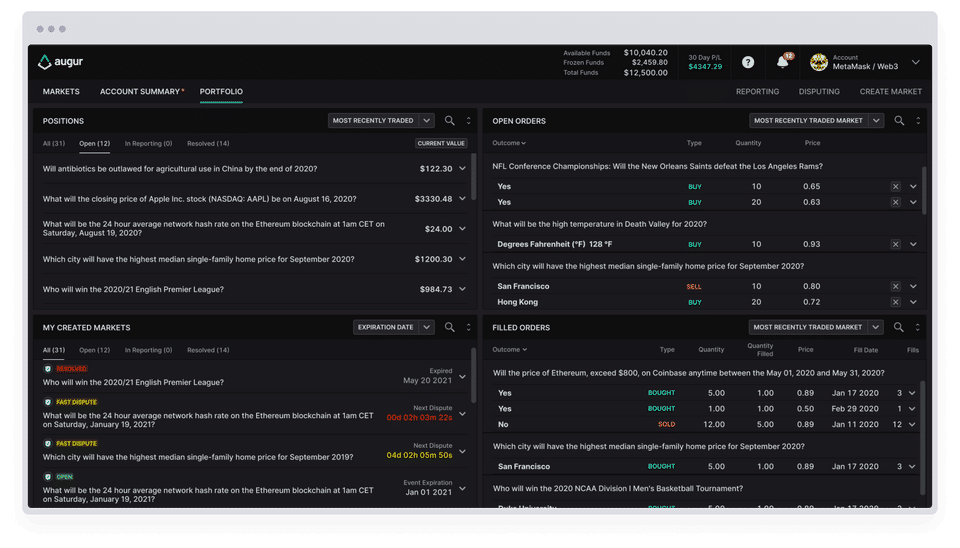Screen dimensions: 960x548
Task: Open the Expiration Date sort dropdown
Action: 394,327
